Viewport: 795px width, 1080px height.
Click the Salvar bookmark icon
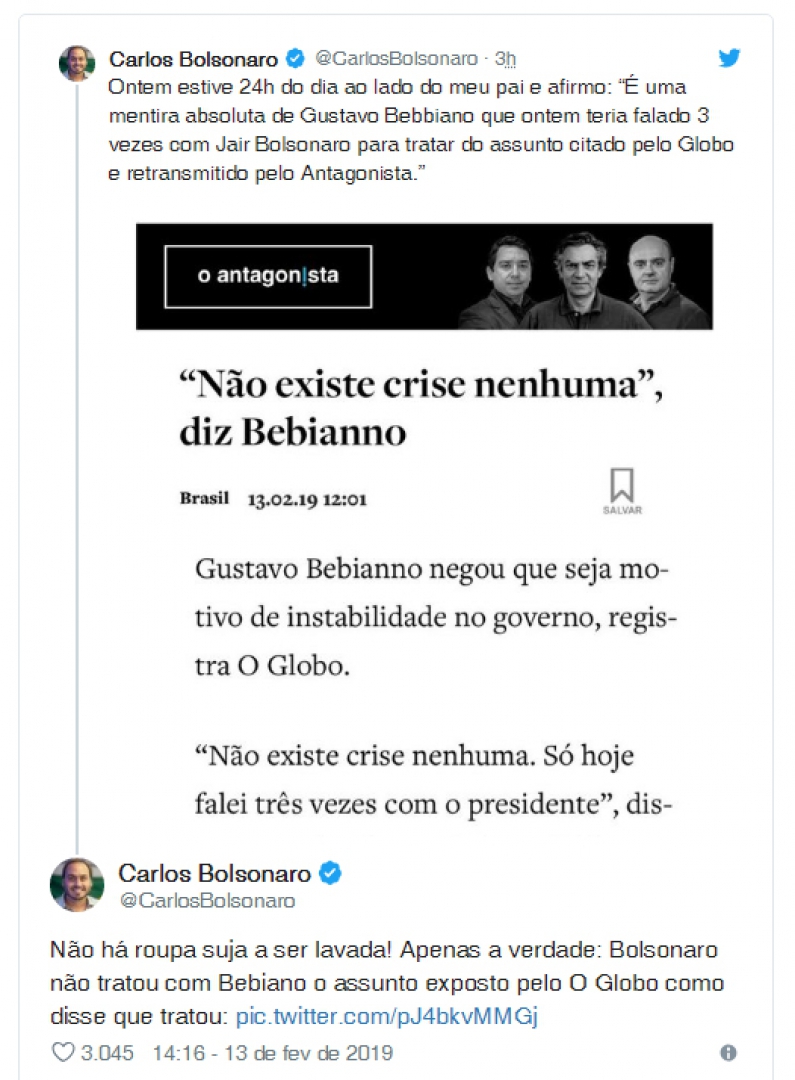622,488
